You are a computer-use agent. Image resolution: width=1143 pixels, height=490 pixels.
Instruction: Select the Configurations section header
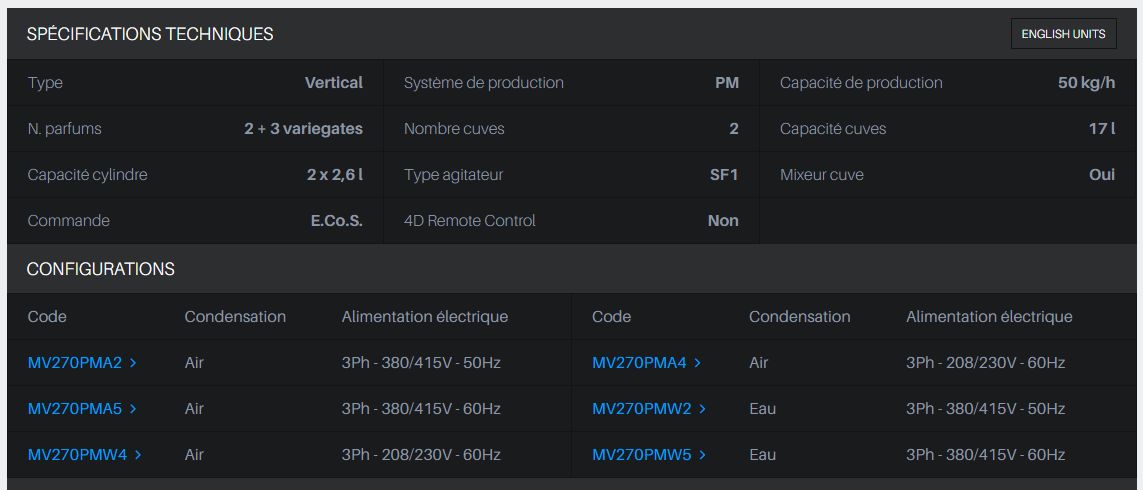[x=101, y=269]
